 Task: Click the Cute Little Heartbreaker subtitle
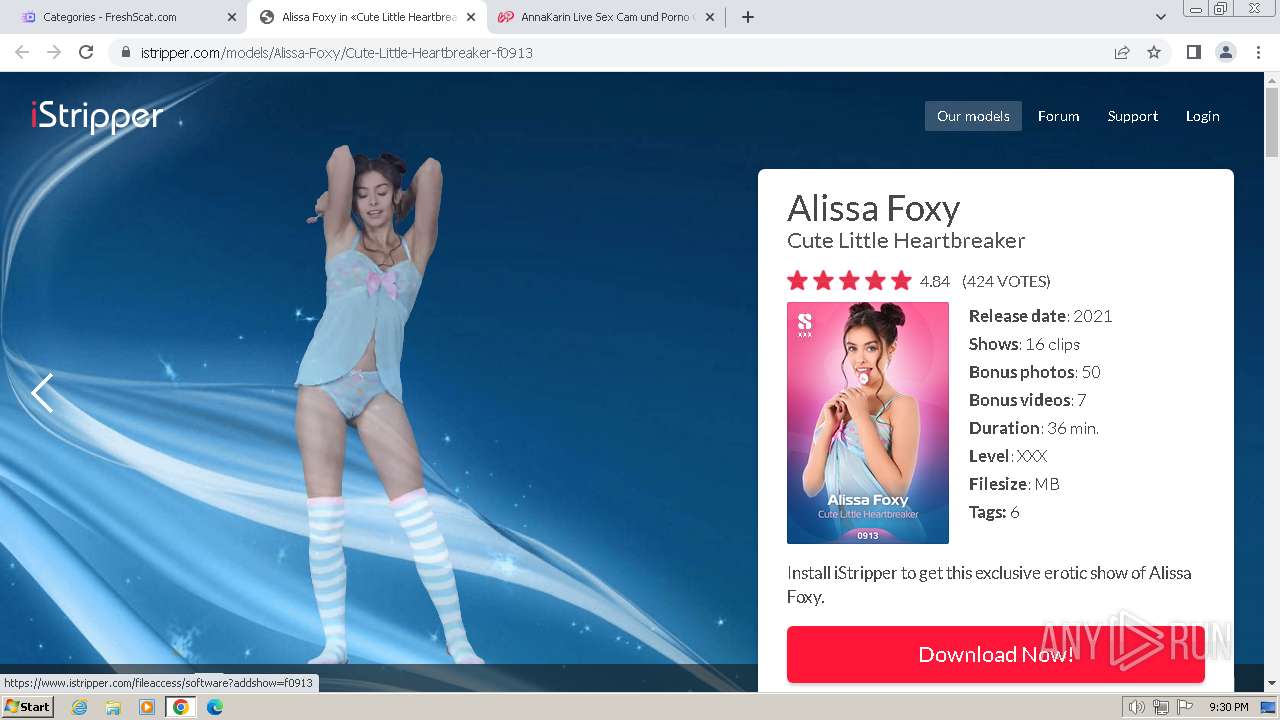click(906, 241)
